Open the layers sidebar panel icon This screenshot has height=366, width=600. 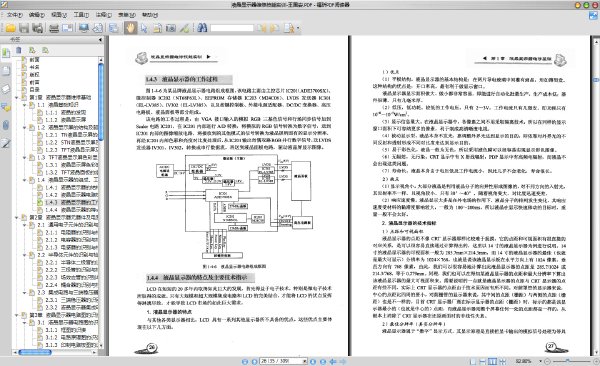[6, 89]
